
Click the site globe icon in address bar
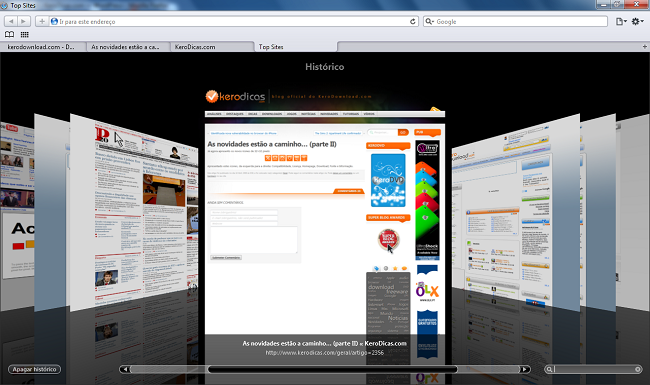click(x=54, y=21)
